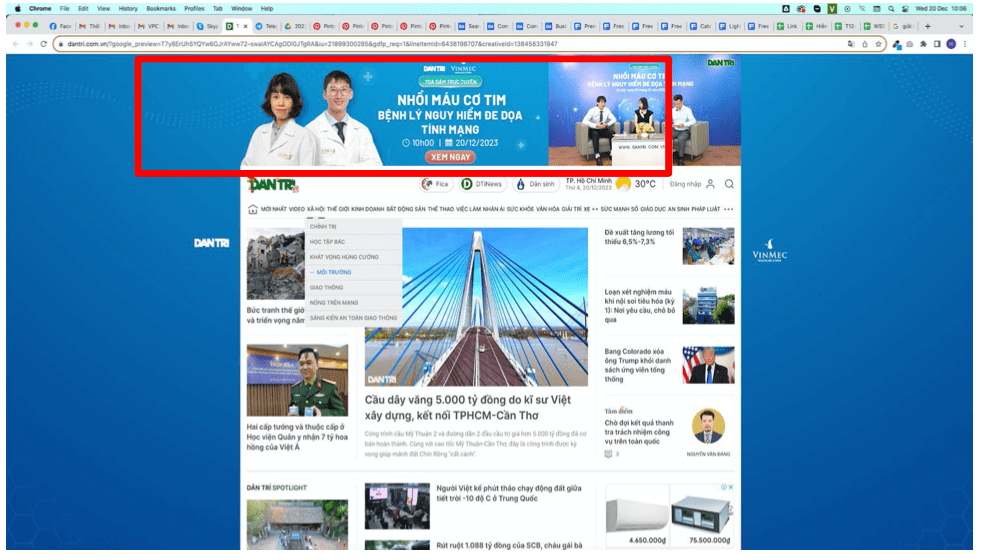The image size is (982, 560).
Task: Click the ad info icon beside ad close
Action: click(x=724, y=487)
